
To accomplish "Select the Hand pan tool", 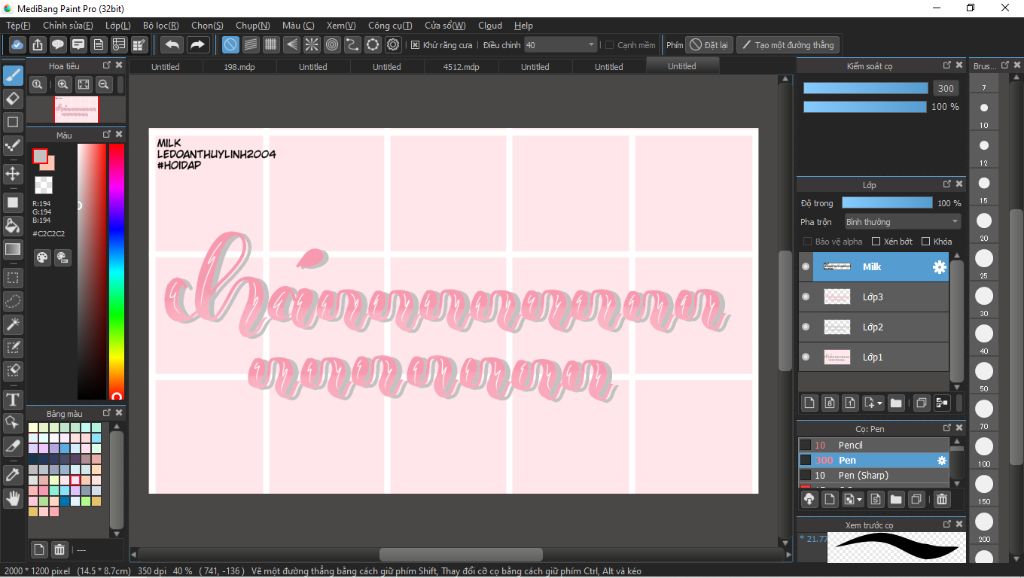I will [x=12, y=499].
